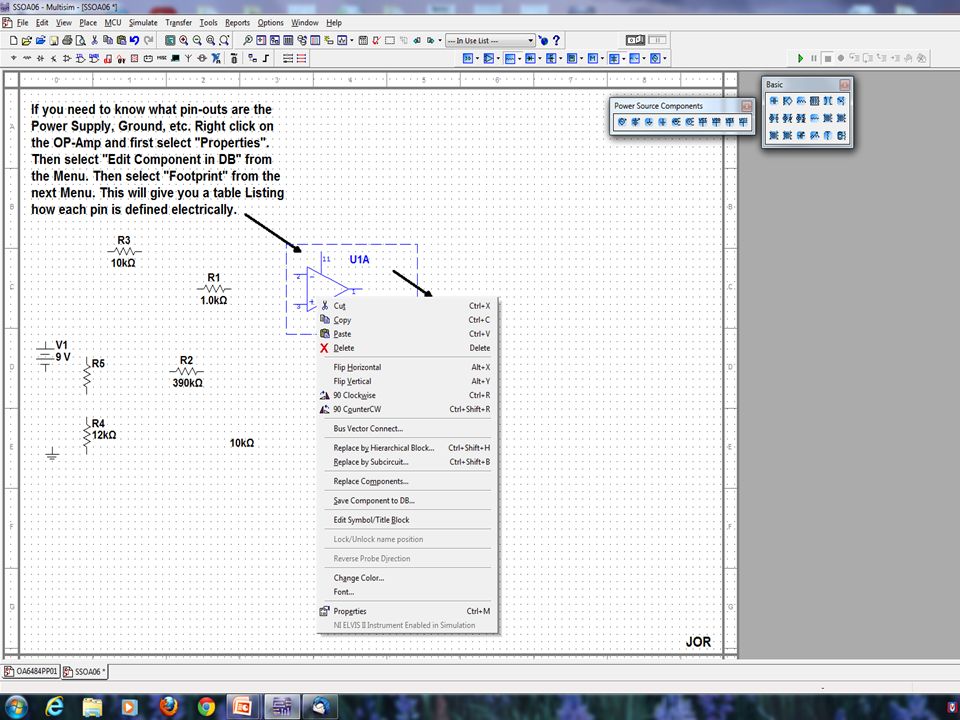The image size is (960, 720).
Task: Click the Place Diode icon
Action: coord(40,58)
